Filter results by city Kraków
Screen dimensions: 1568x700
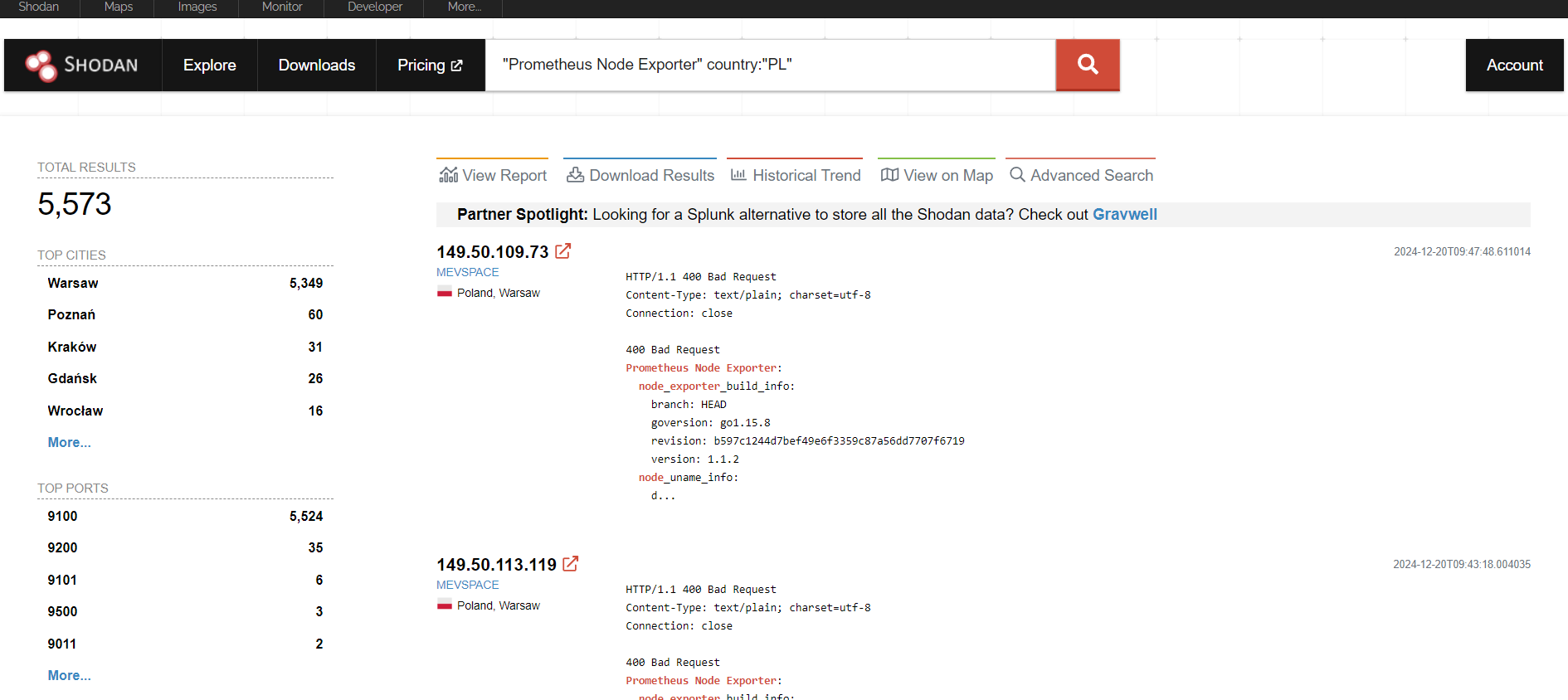(72, 347)
